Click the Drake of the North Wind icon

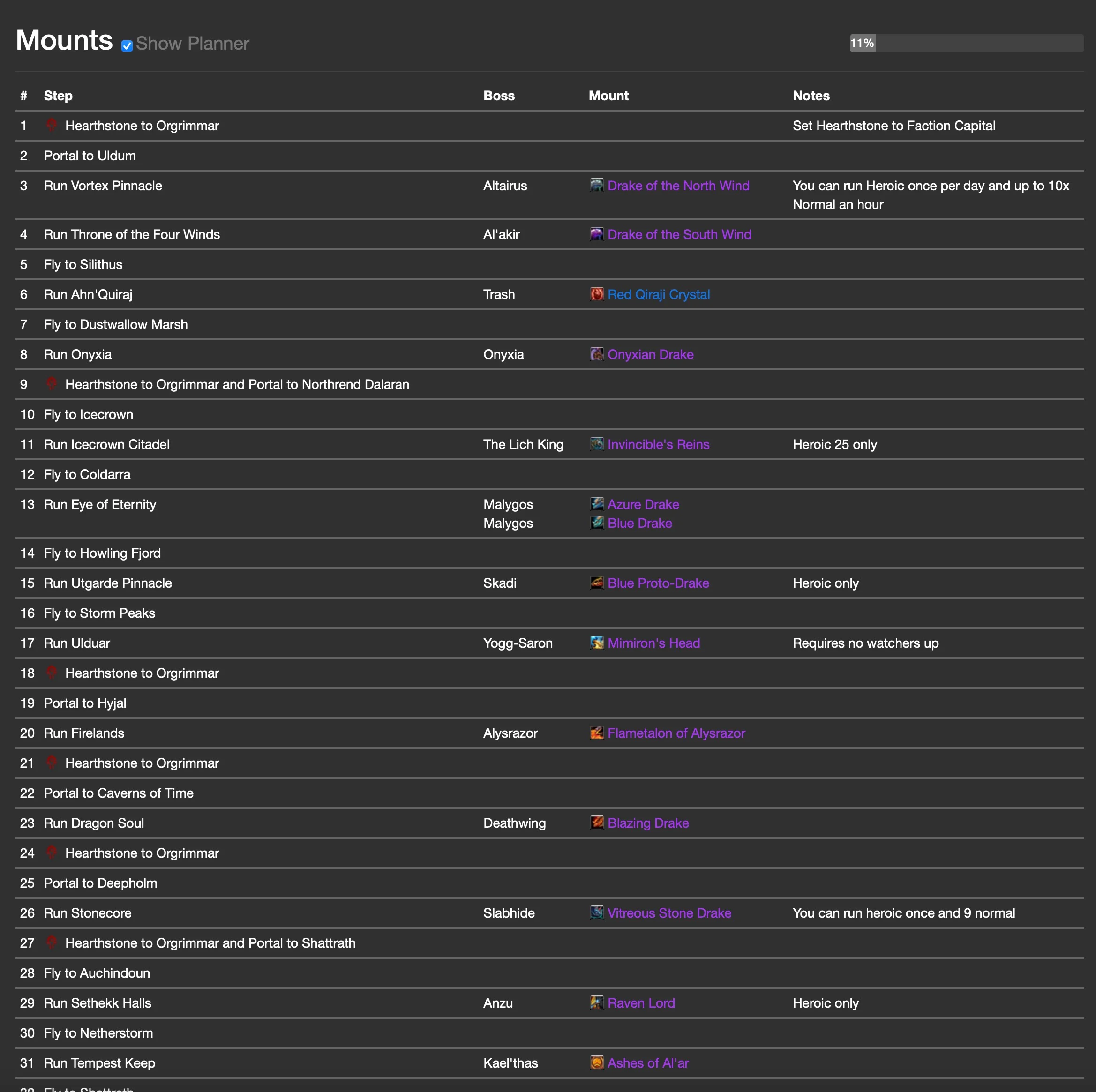click(597, 185)
